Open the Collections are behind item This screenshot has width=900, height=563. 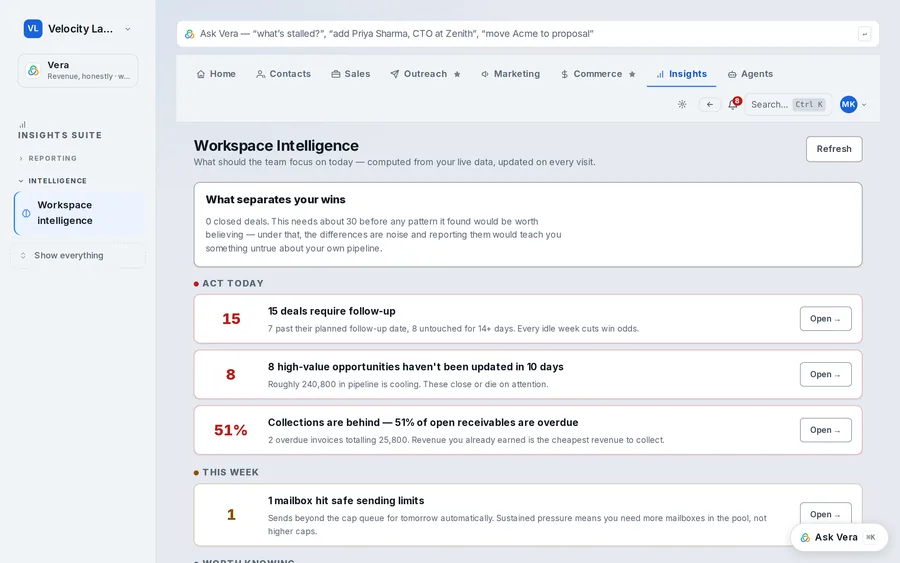pos(825,430)
